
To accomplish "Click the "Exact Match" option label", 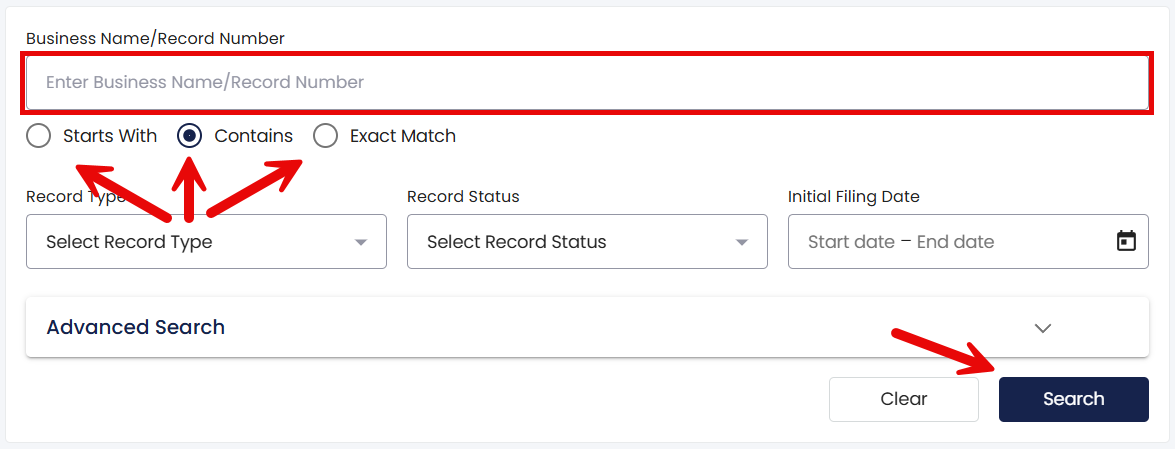I will point(403,136).
